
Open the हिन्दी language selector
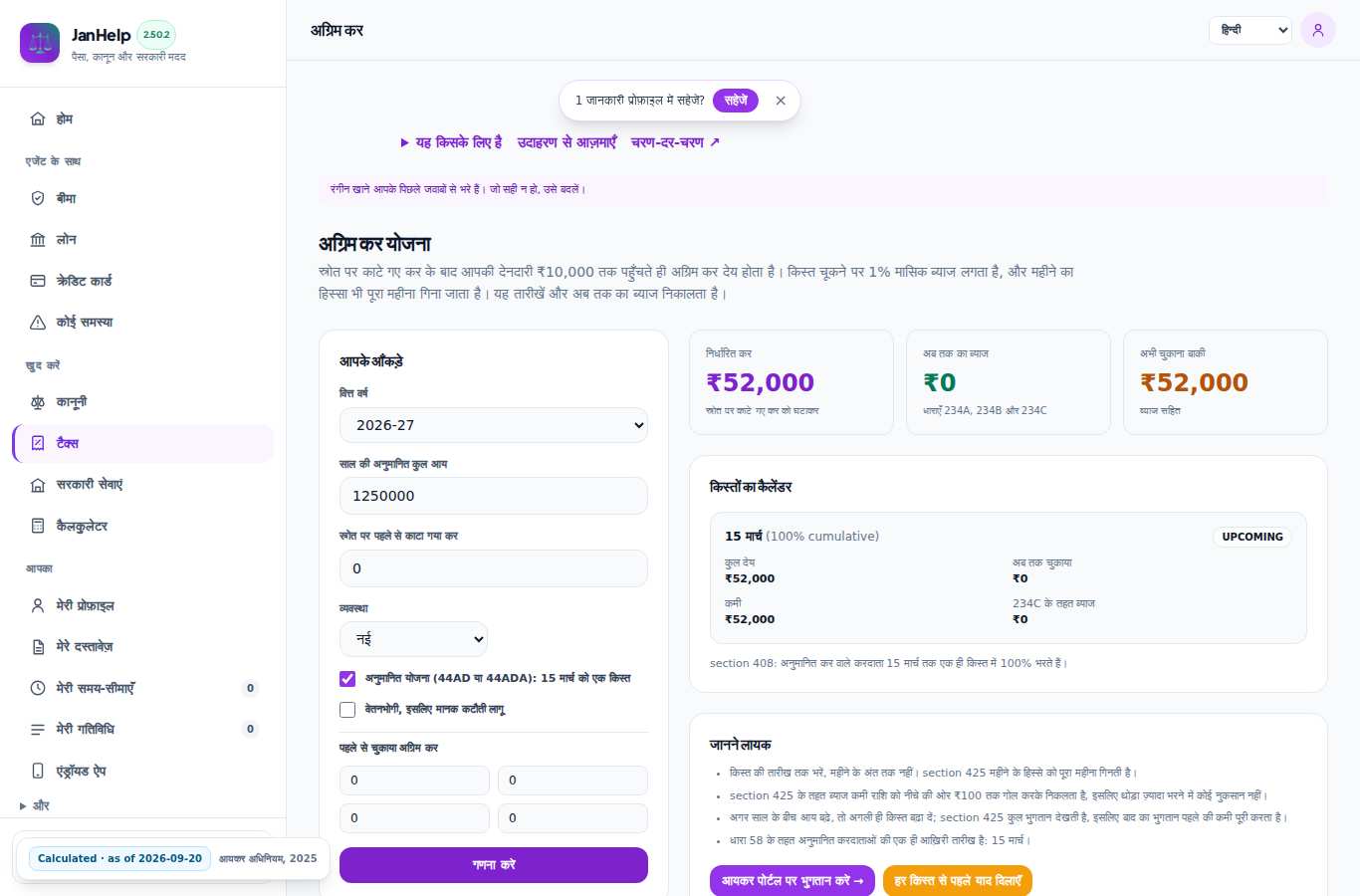coord(1250,30)
